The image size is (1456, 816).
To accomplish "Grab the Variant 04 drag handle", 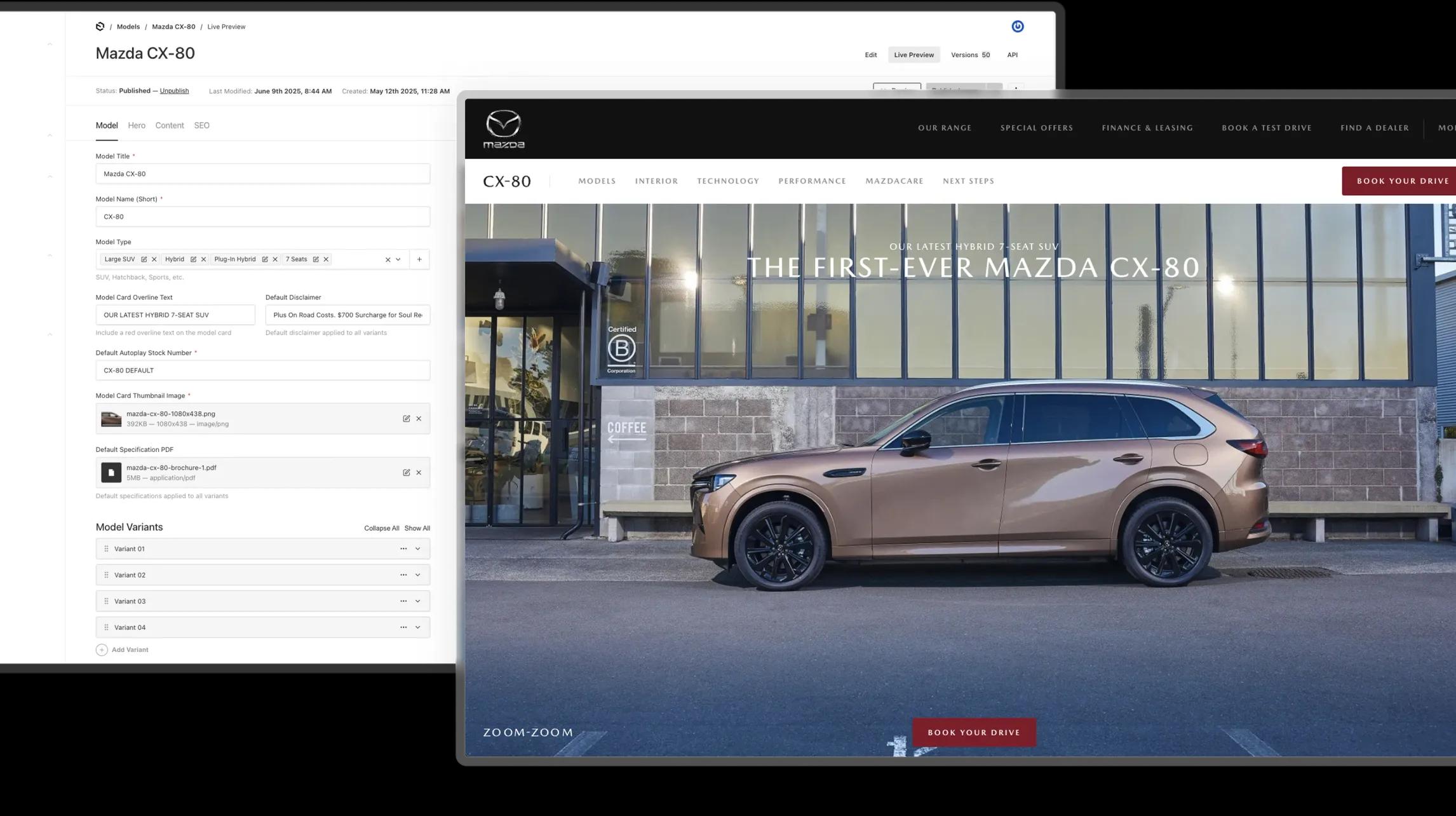I will point(106,627).
